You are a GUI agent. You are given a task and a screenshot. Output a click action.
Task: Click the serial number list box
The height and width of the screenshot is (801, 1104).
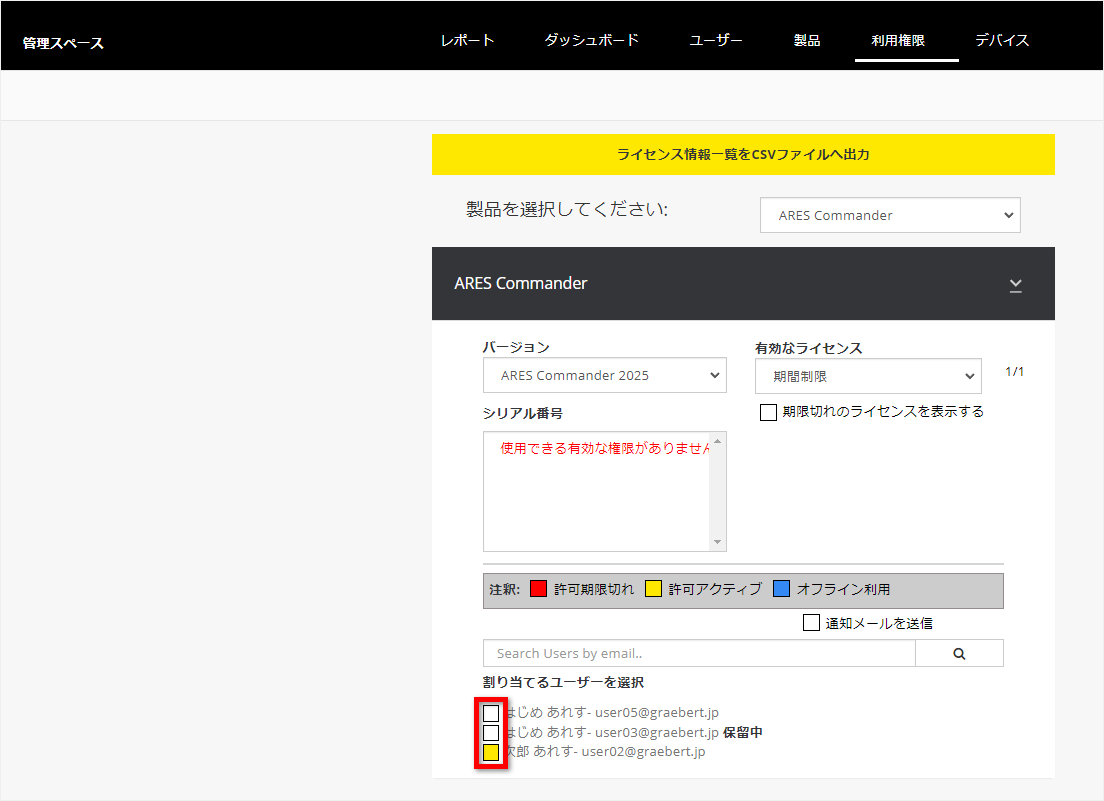pos(605,491)
